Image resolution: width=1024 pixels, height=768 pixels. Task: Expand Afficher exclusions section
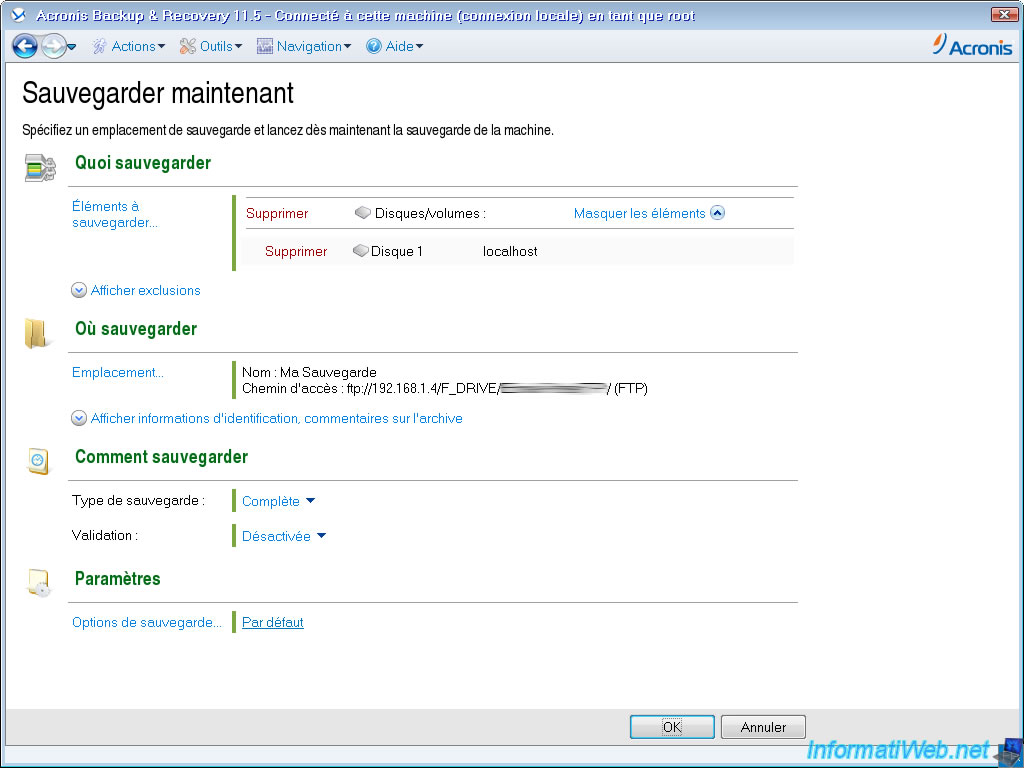click(x=136, y=291)
